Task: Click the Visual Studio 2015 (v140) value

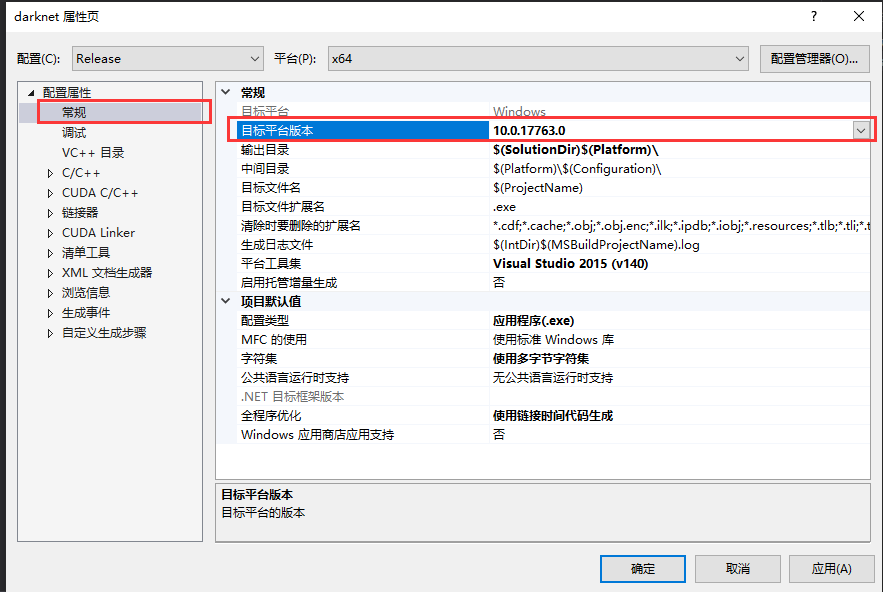Action: [570, 264]
